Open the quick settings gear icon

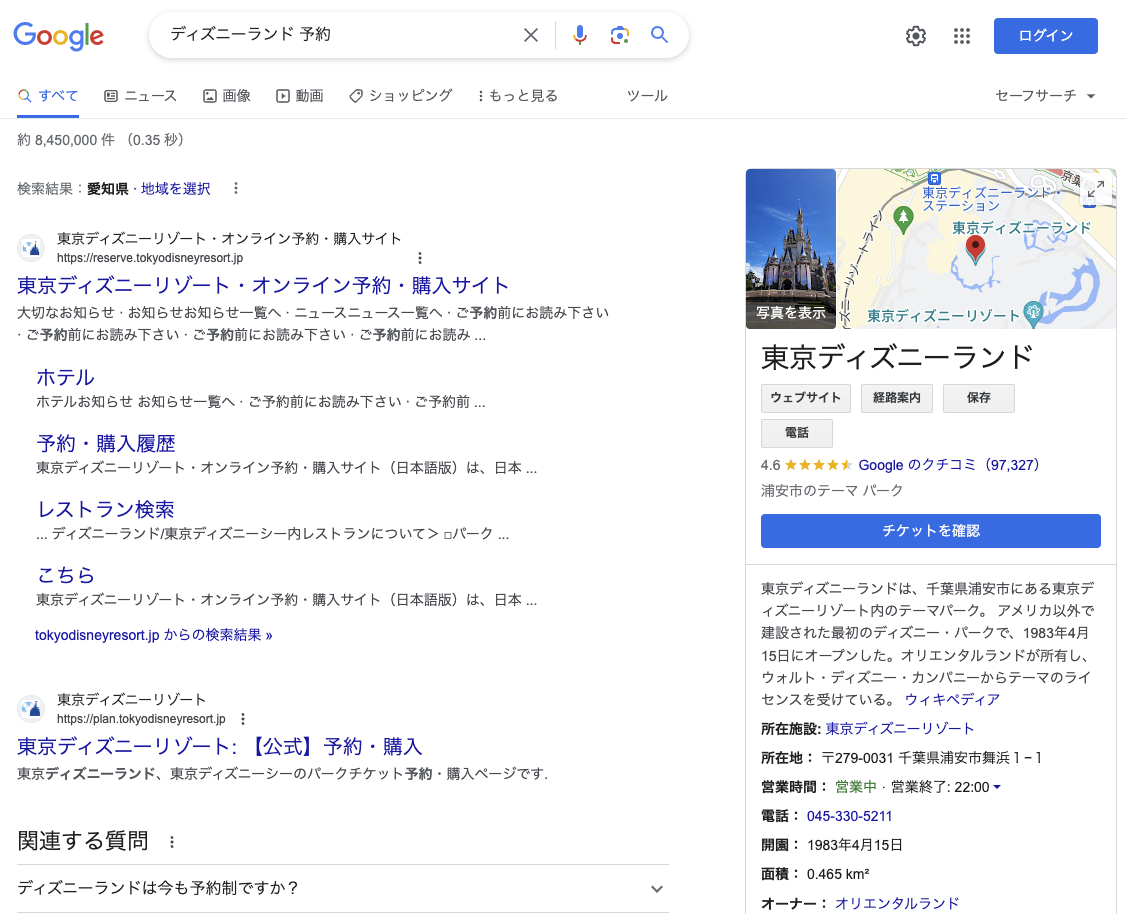coord(915,36)
